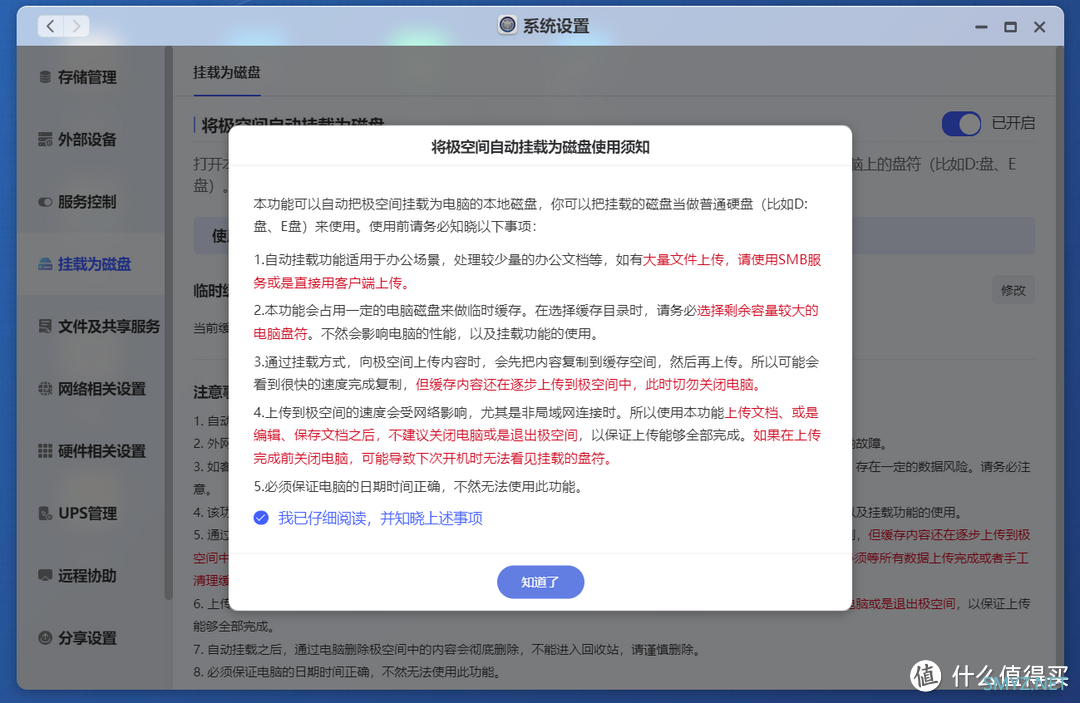1080x703 pixels.
Task: Click the 硬件相关设置 sidebar icon
Action: (x=45, y=451)
